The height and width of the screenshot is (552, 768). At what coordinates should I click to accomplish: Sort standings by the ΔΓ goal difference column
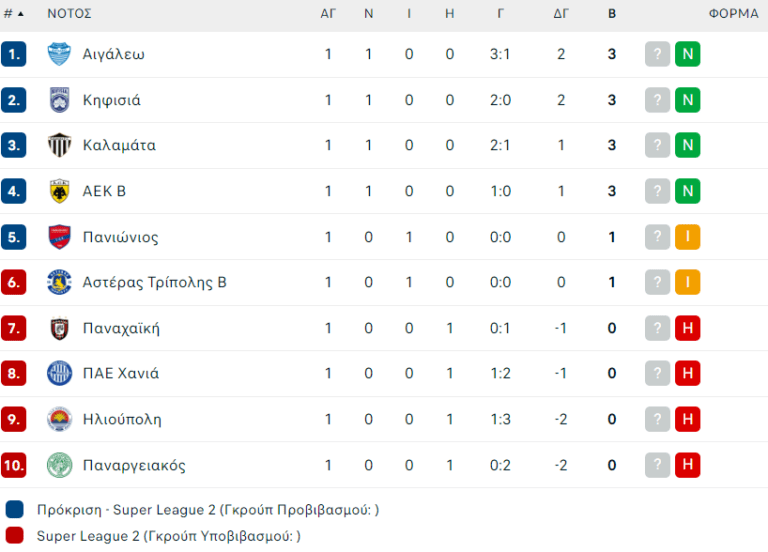click(x=561, y=14)
